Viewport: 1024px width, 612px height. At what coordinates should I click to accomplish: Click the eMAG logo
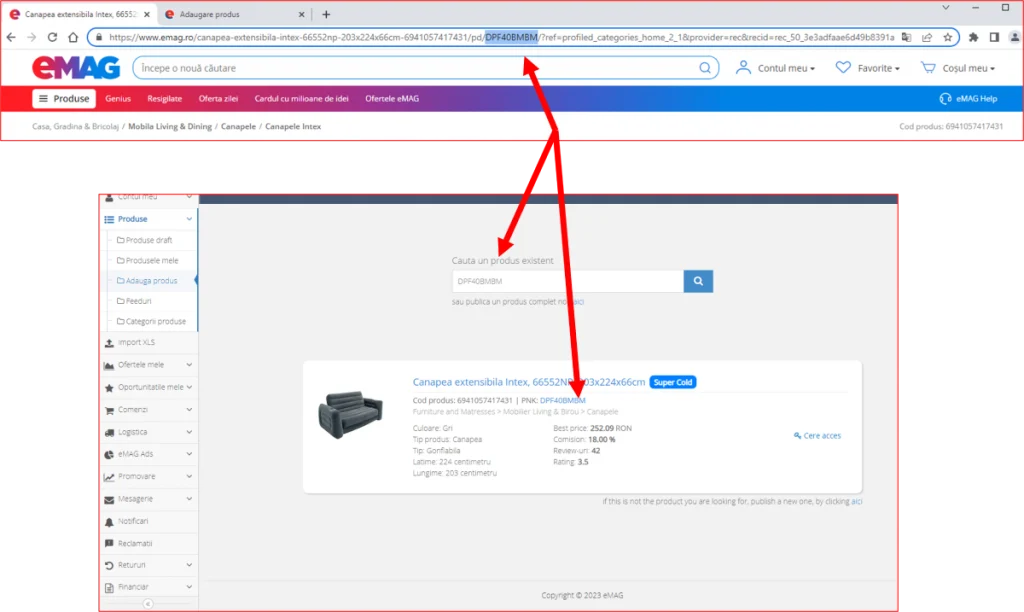(x=75, y=68)
